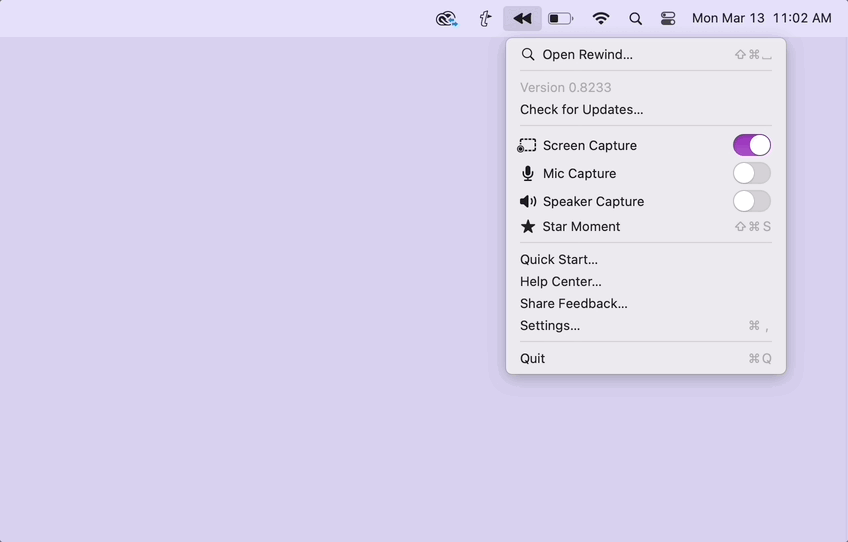Open Spotlight search in the menu bar
Image resolution: width=848 pixels, height=542 pixels.
click(635, 19)
